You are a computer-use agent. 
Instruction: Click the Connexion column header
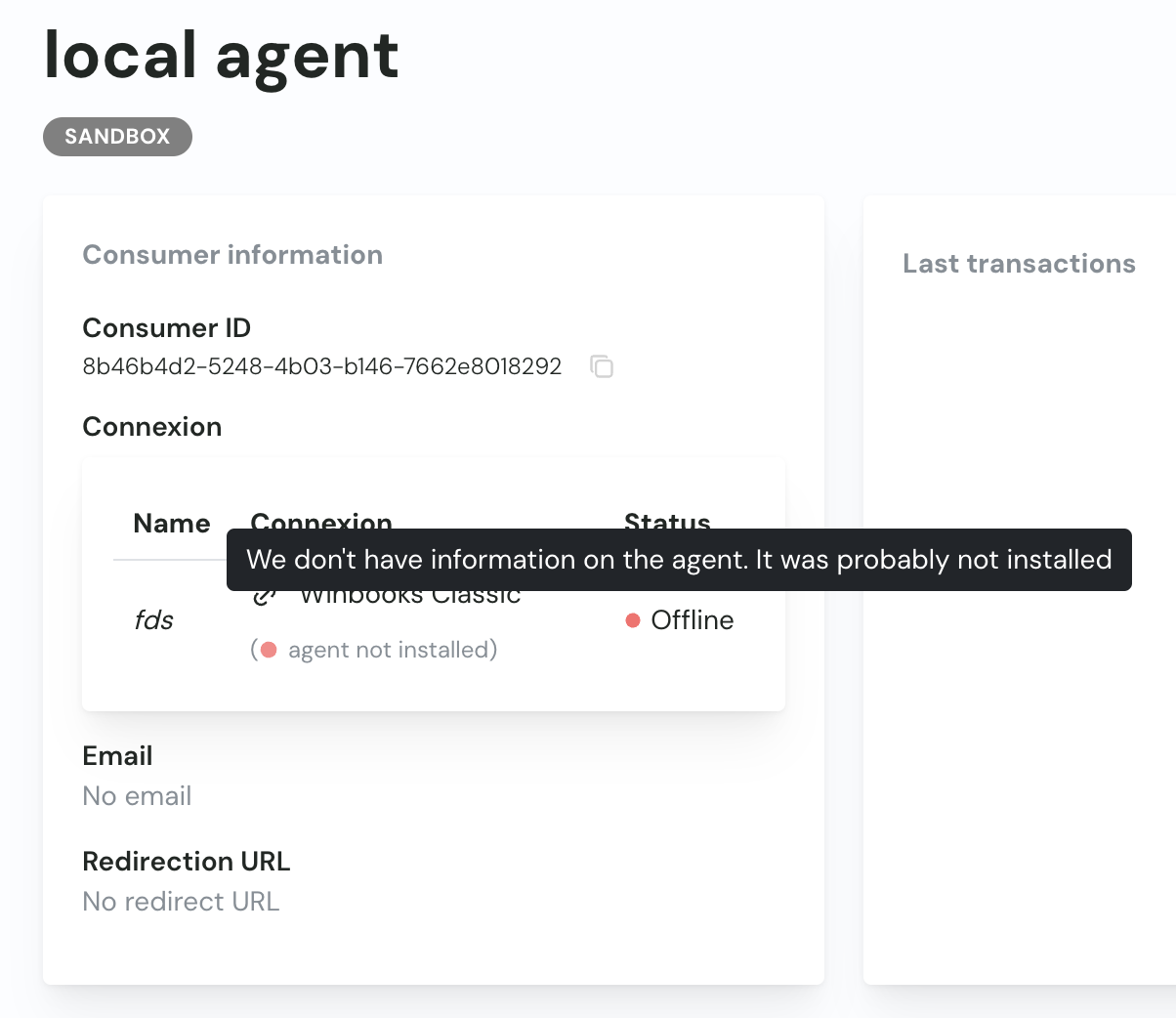pyautogui.click(x=321, y=524)
